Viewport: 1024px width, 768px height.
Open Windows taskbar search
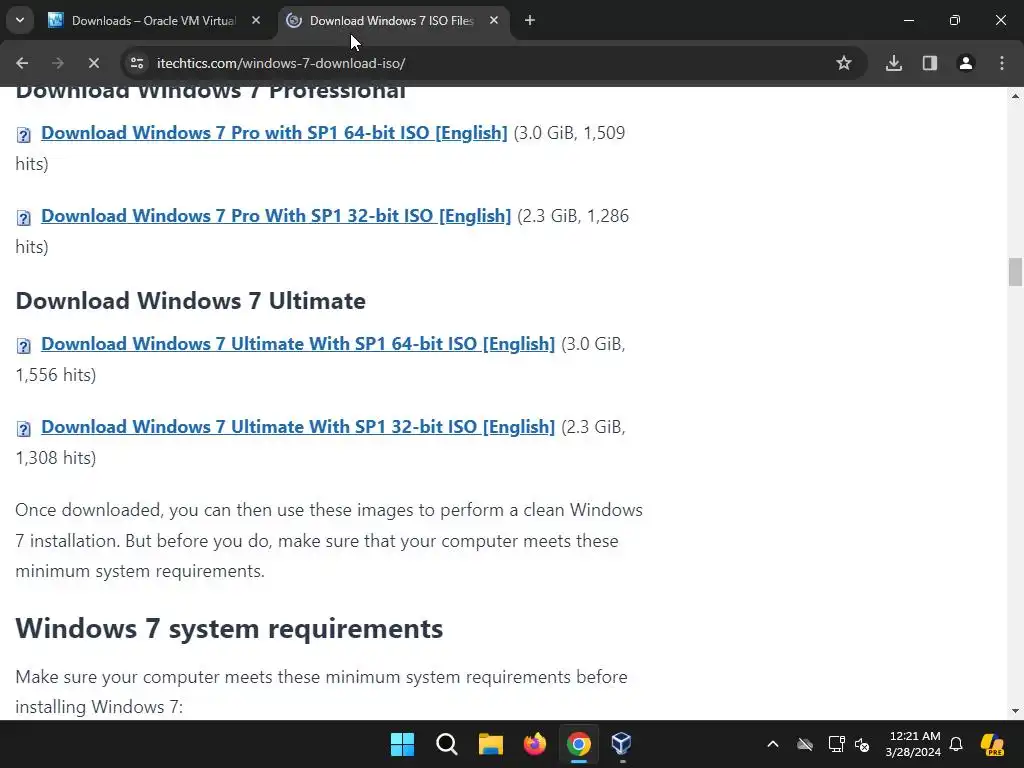447,744
